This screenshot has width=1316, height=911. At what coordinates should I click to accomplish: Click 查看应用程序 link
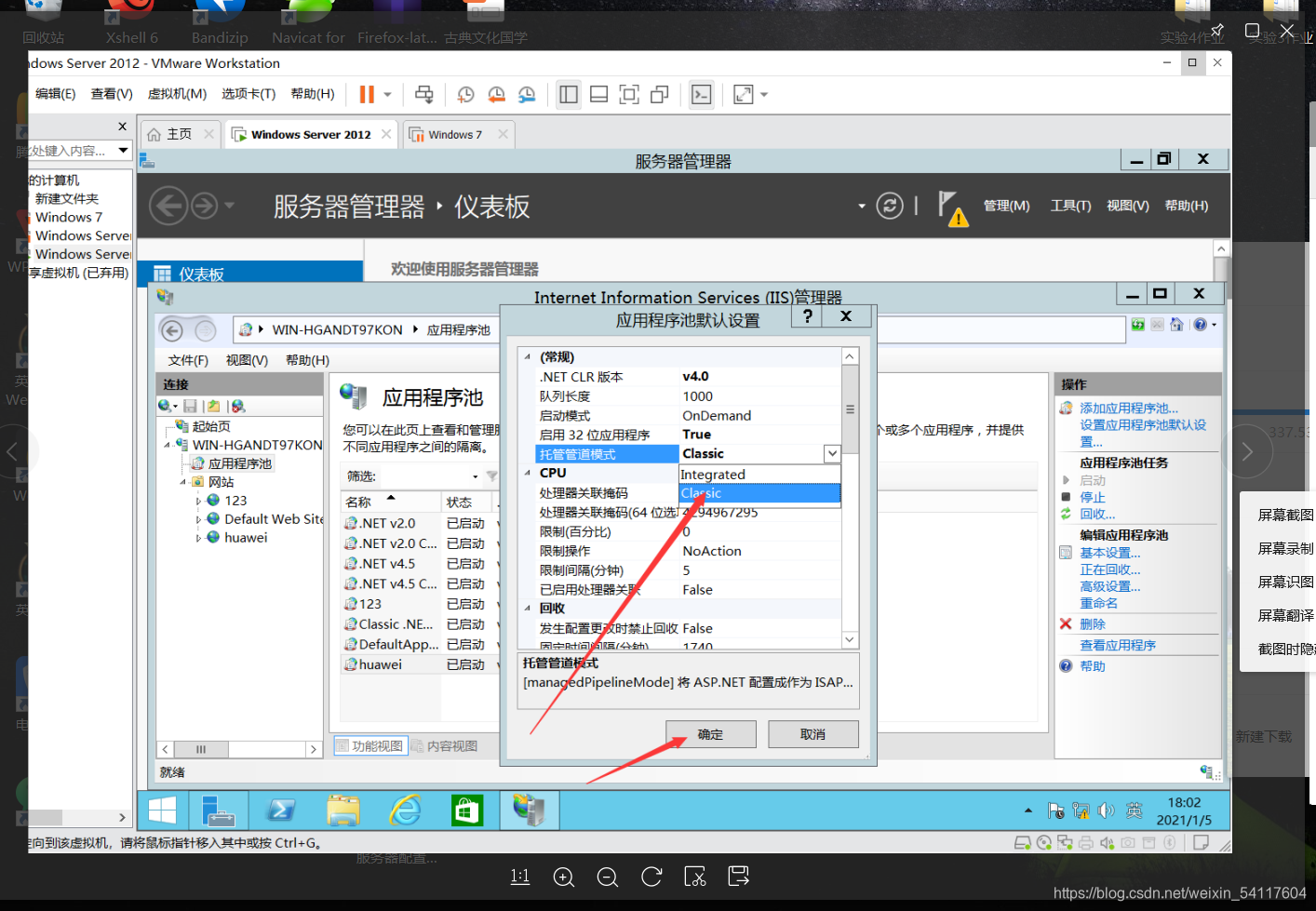[1118, 645]
